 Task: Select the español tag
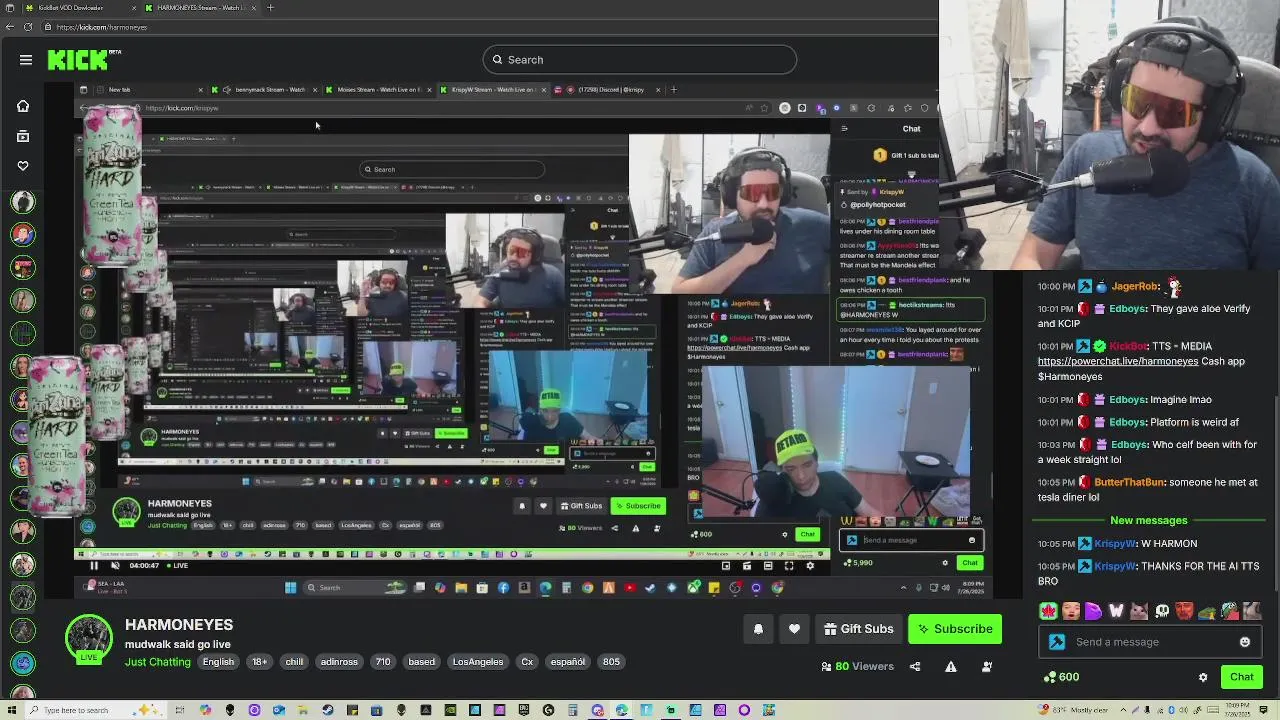(568, 662)
